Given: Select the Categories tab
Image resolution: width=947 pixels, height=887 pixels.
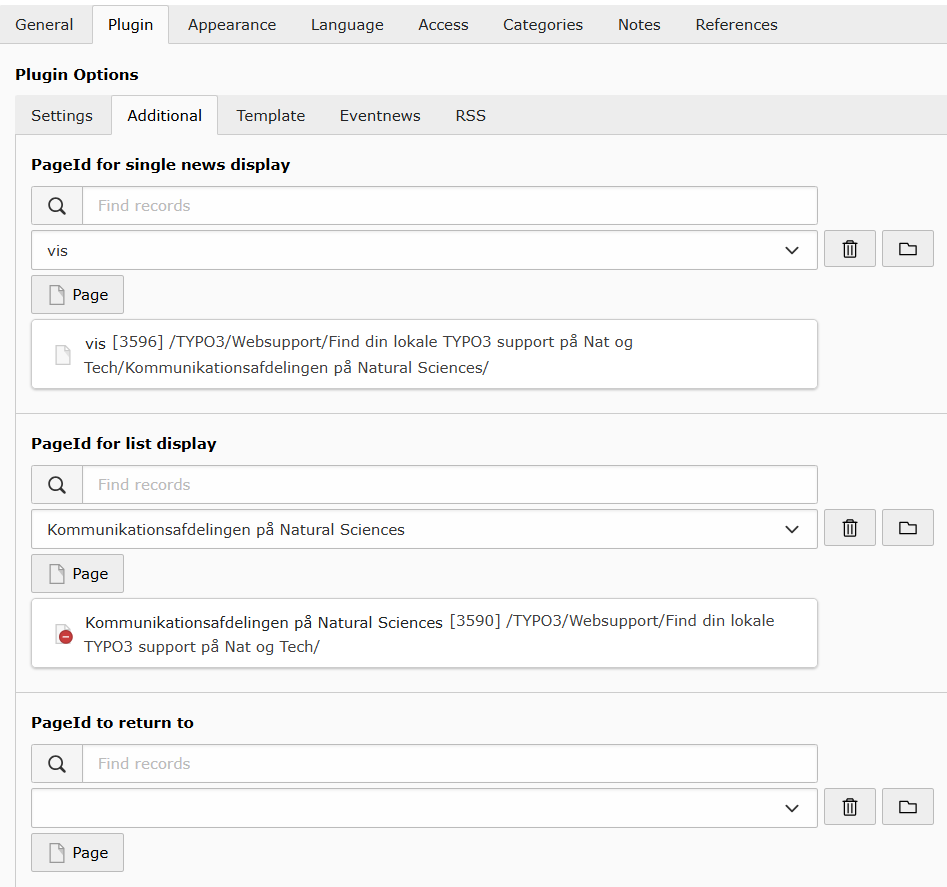Looking at the screenshot, I should coord(542,25).
